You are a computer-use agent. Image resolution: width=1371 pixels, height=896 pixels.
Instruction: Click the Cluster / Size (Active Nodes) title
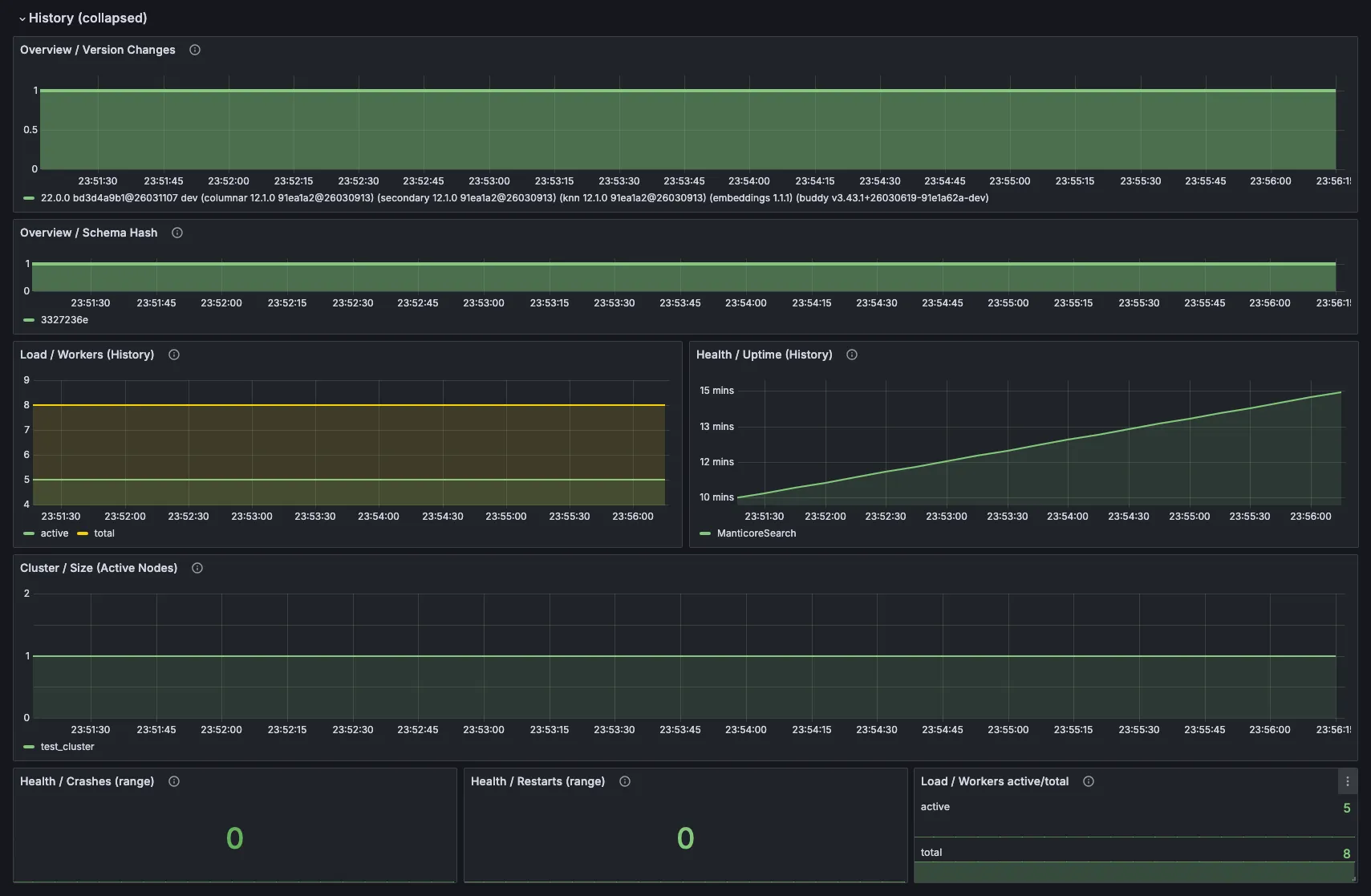(99, 568)
